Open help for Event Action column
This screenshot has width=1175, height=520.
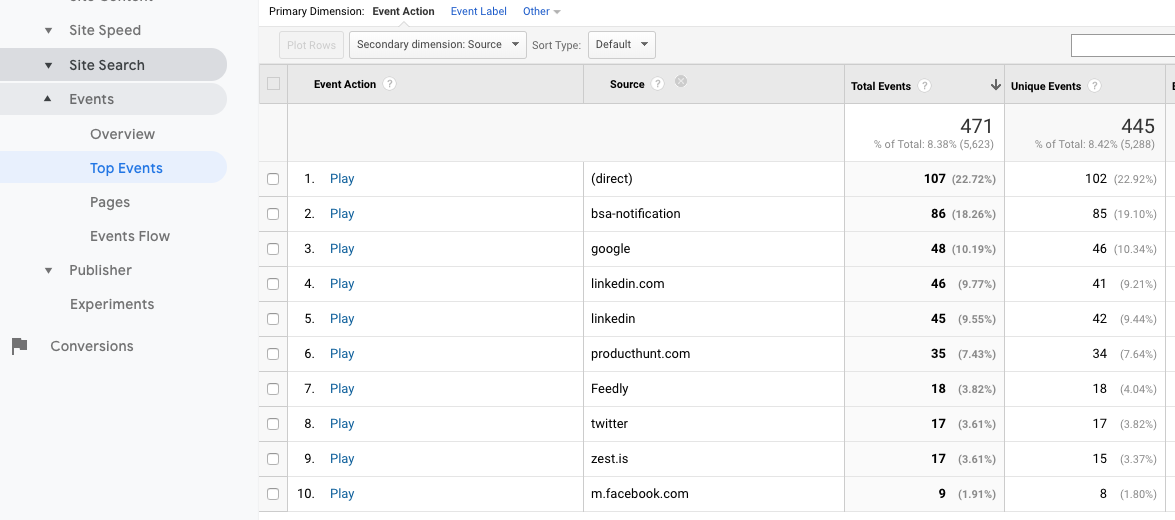389,84
